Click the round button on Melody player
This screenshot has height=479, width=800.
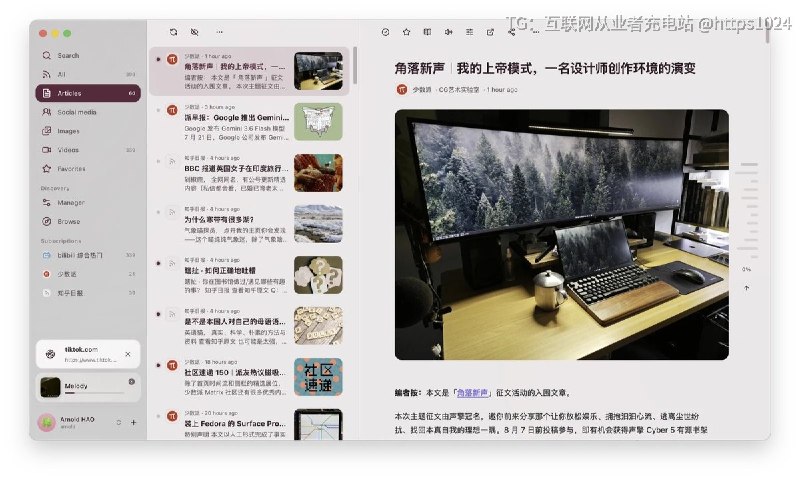pyautogui.click(x=132, y=382)
